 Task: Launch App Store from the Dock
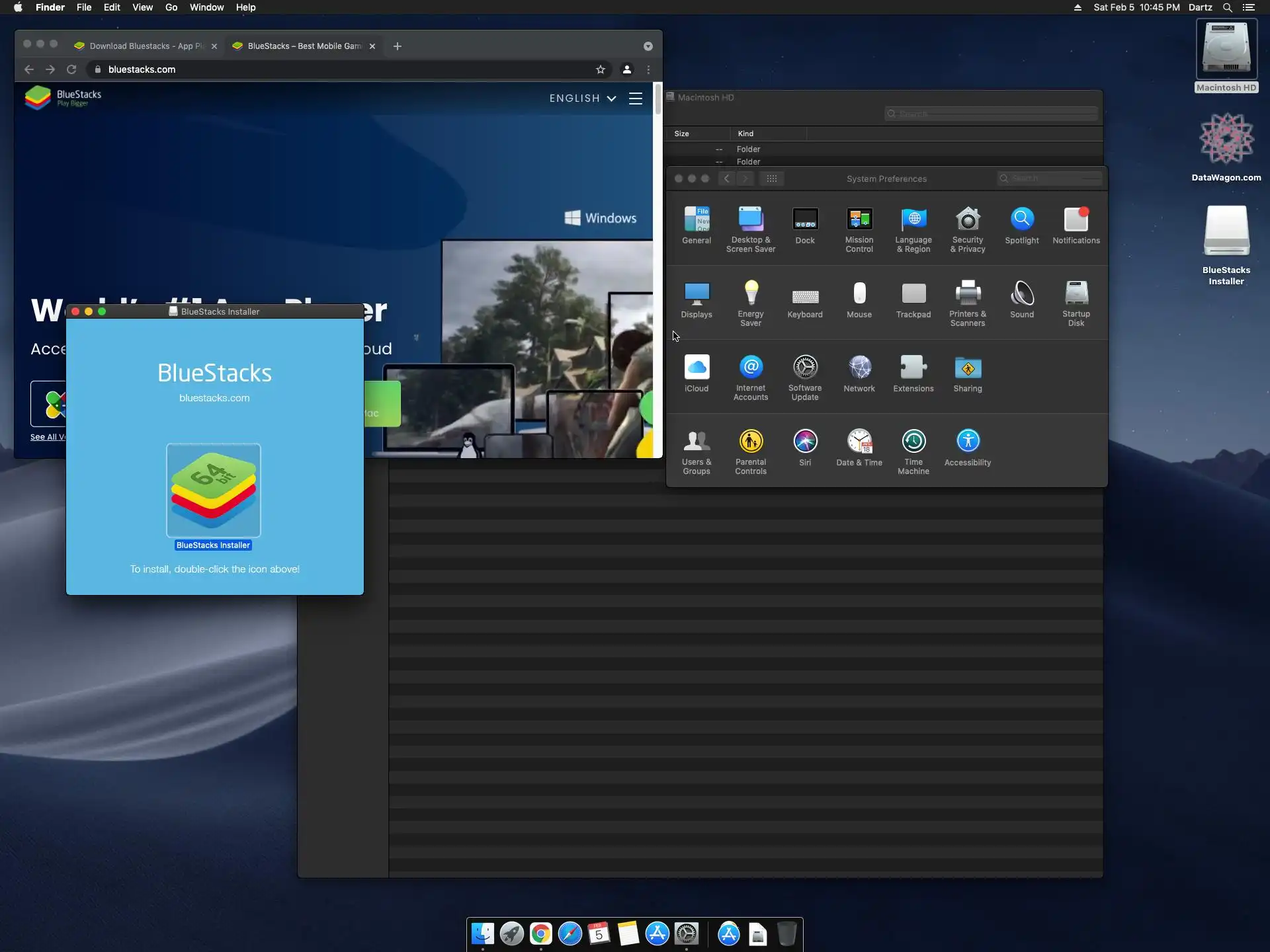[657, 933]
